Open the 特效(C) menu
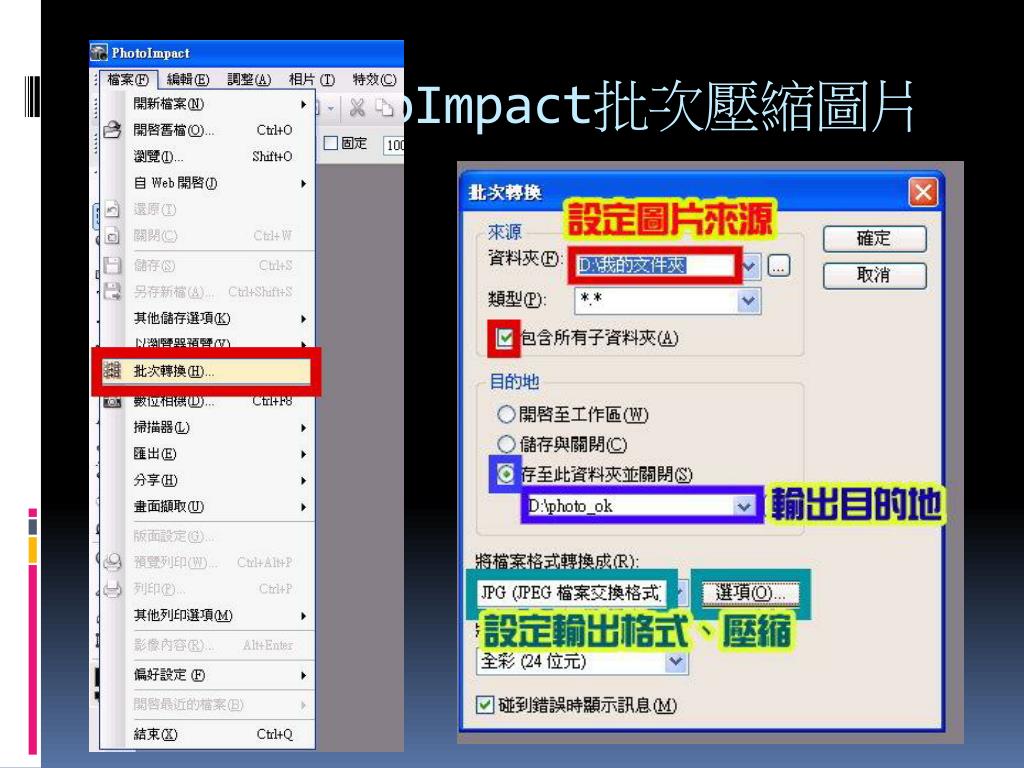The height and width of the screenshot is (768, 1024). (x=374, y=80)
